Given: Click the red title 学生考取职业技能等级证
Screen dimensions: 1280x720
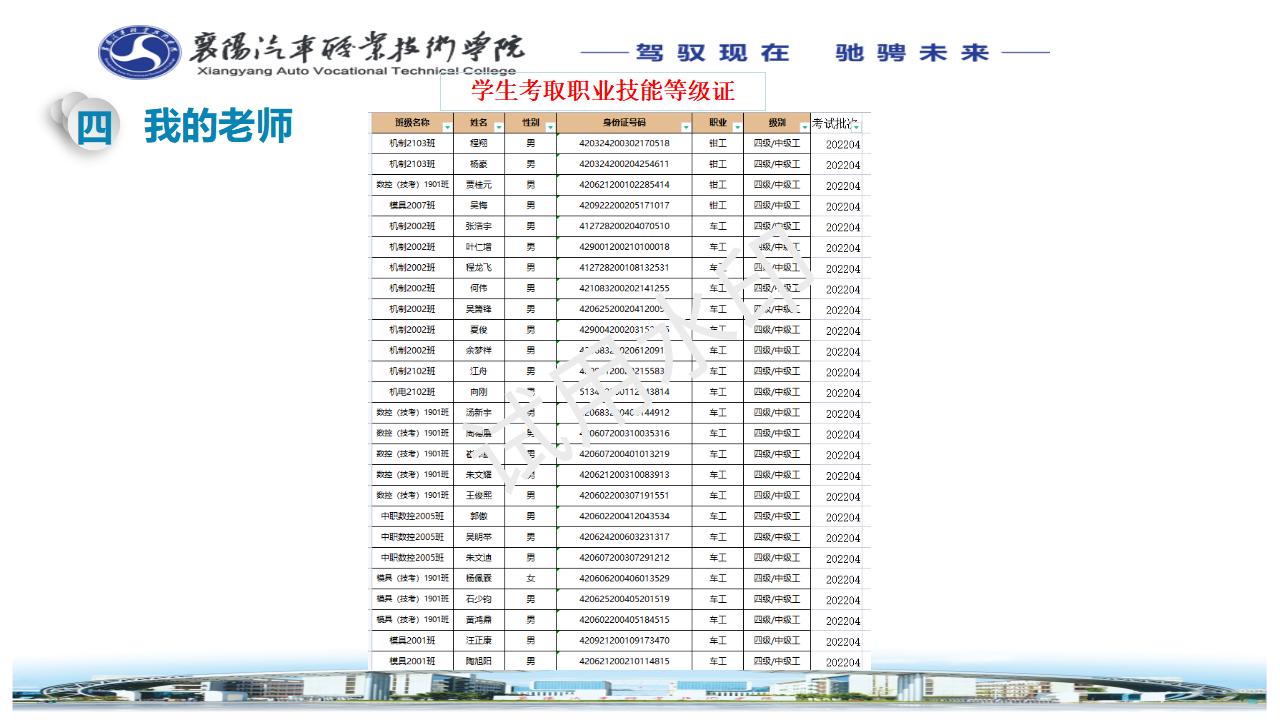Looking at the screenshot, I should point(602,92).
